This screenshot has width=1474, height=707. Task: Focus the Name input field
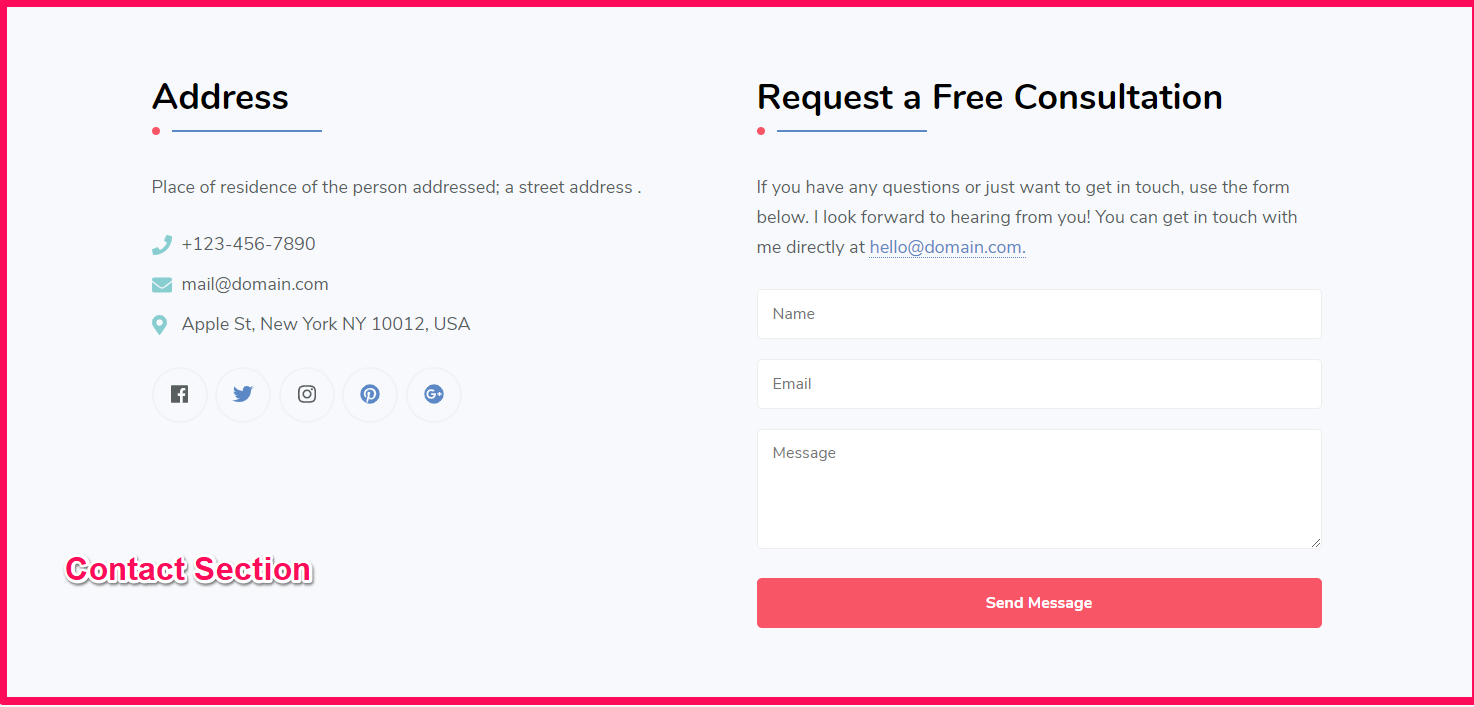point(1039,314)
